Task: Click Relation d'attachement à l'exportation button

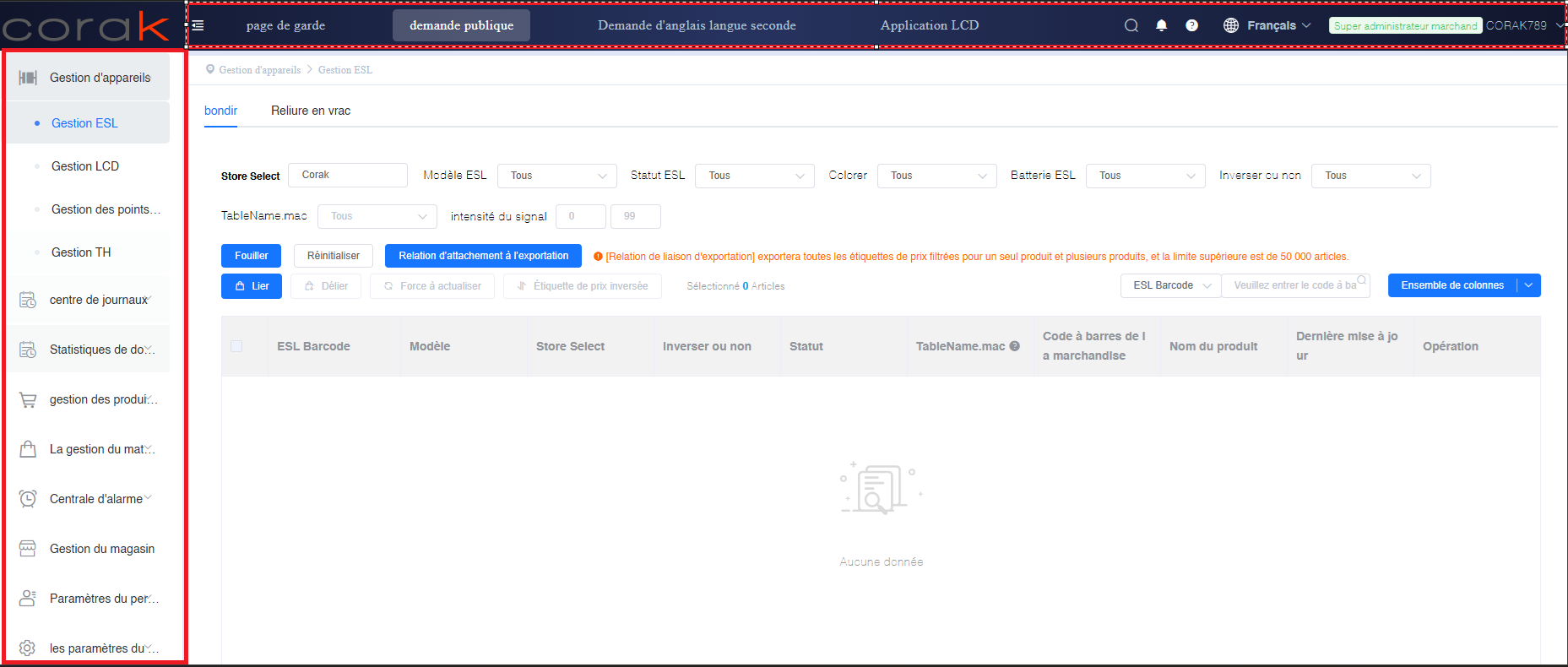Action: pos(484,256)
